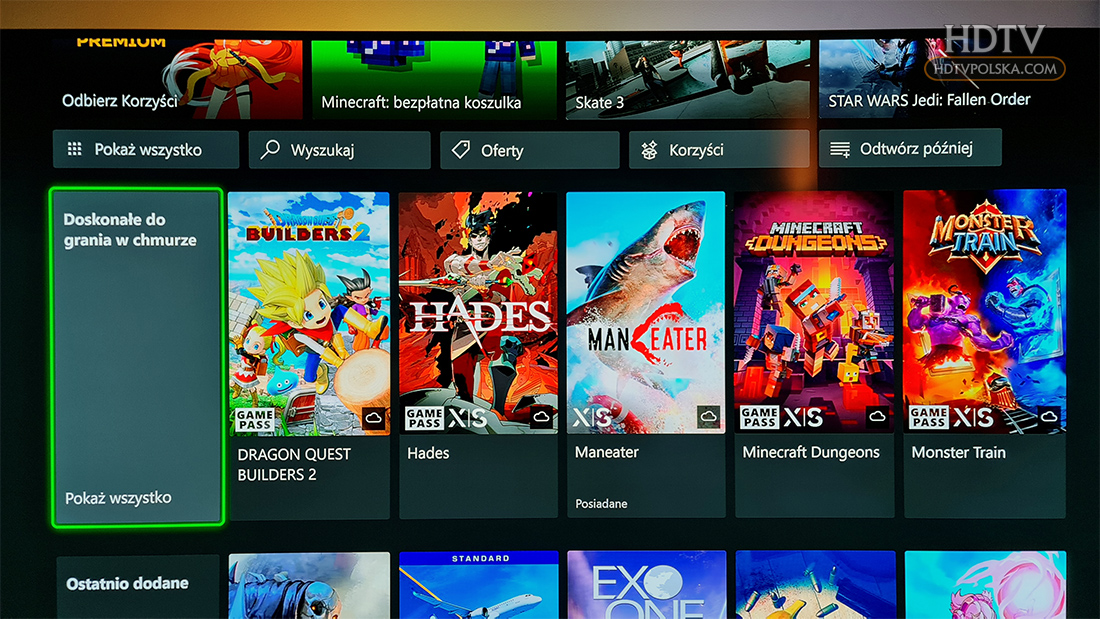Click the X|S badge on Hades cover
Image resolution: width=1100 pixels, height=619 pixels.
click(x=467, y=418)
